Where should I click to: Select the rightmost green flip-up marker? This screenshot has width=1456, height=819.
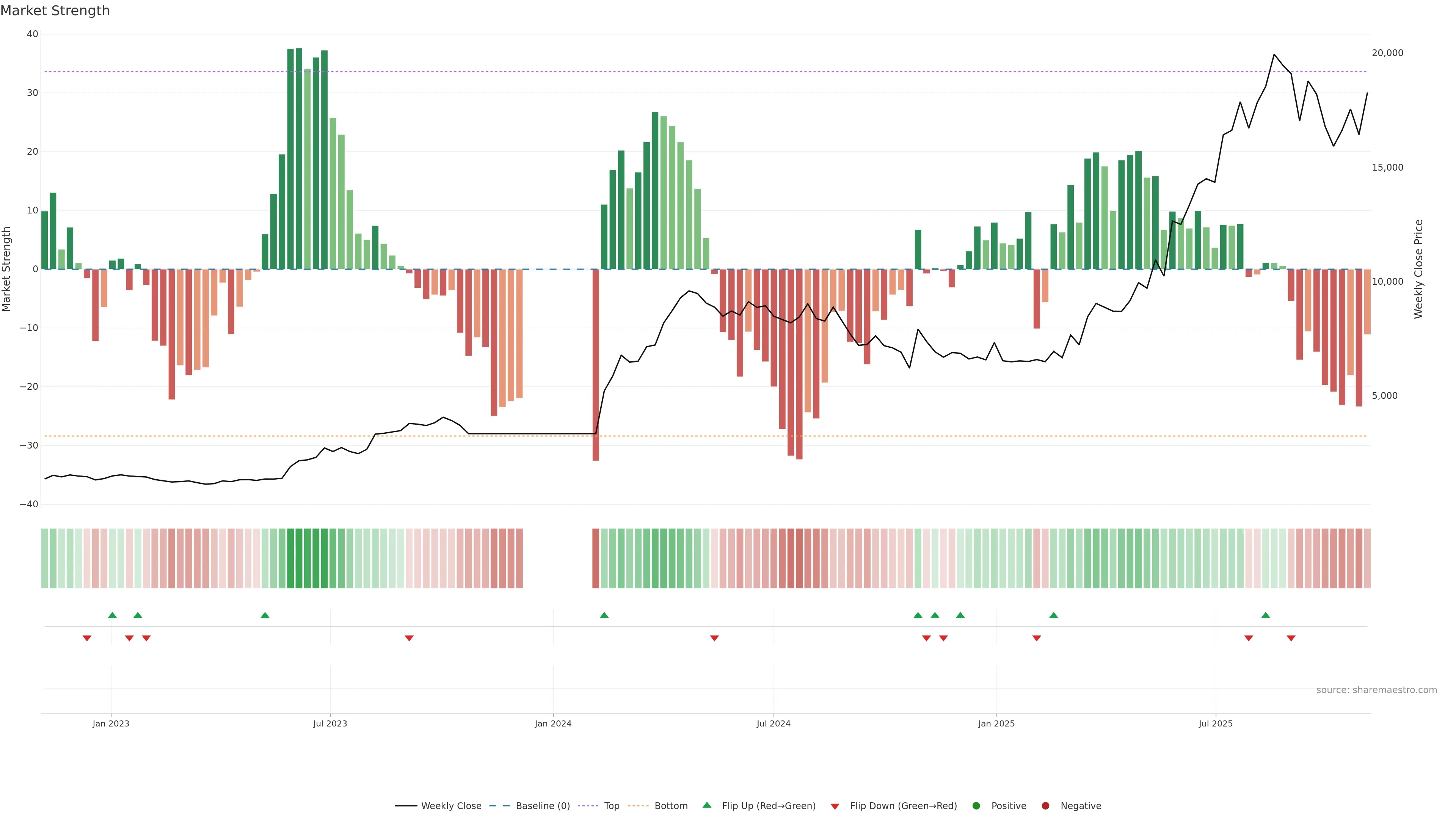click(1266, 615)
